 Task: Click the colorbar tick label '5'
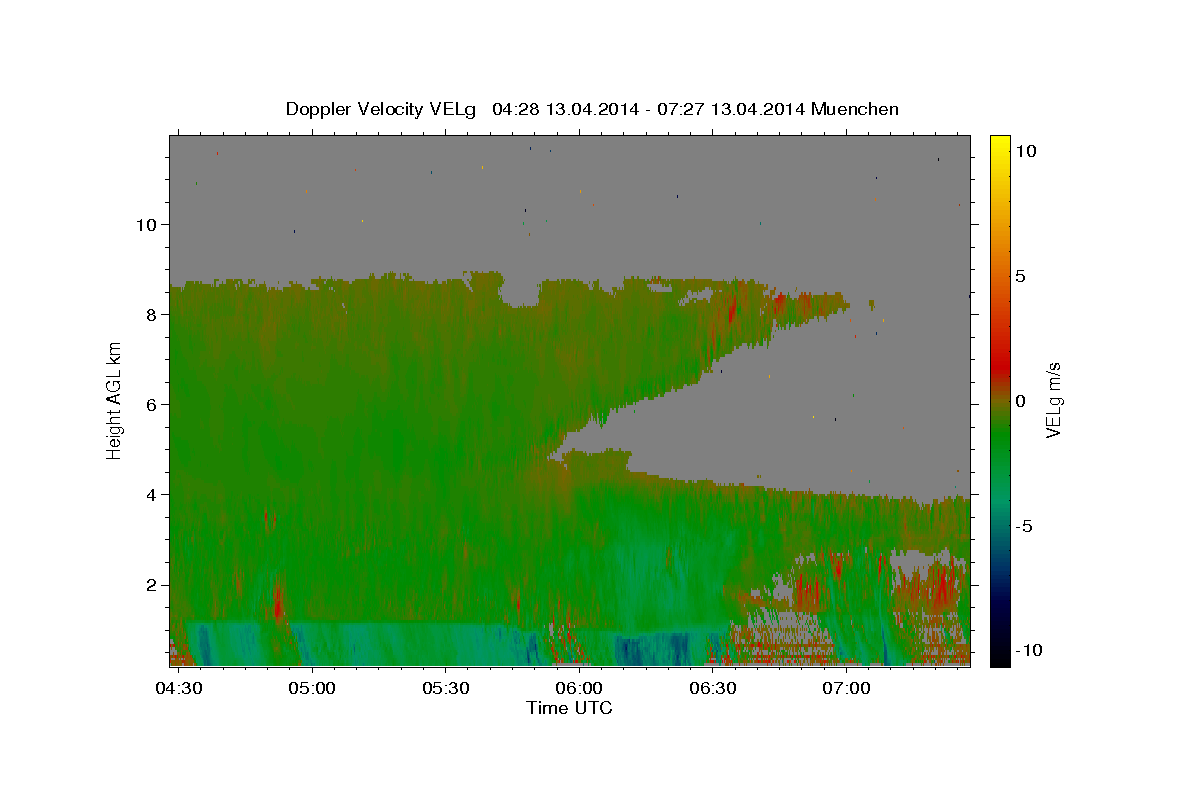tap(1021, 276)
